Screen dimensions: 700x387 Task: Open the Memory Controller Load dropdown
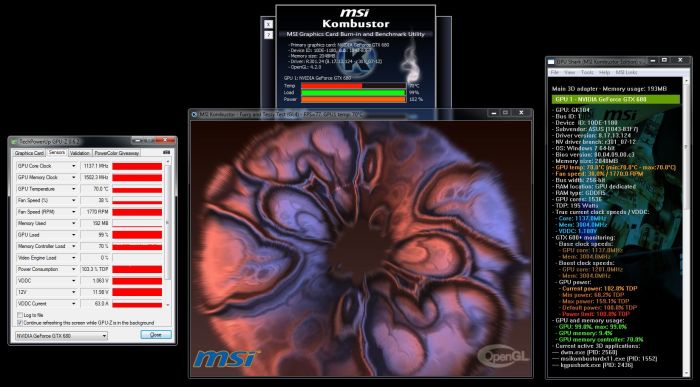click(74, 246)
